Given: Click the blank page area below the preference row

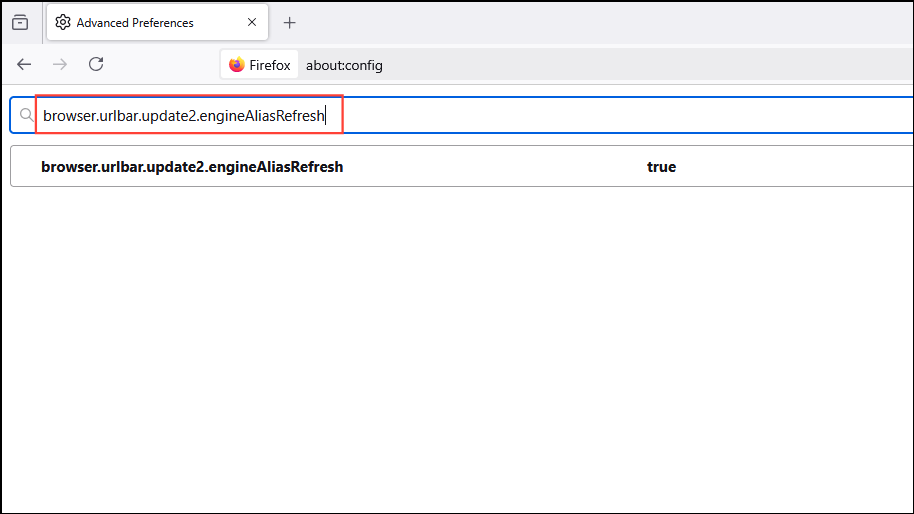Looking at the screenshot, I should (x=450, y=350).
